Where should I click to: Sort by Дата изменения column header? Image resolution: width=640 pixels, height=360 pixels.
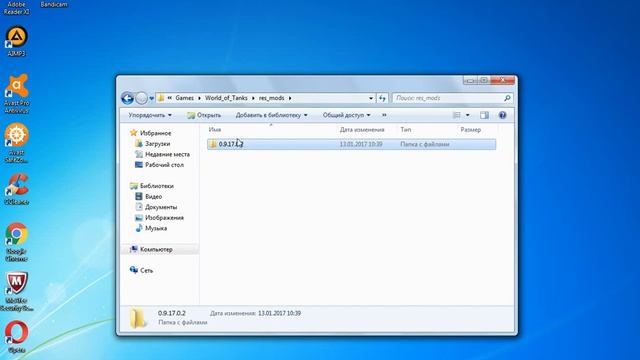pos(362,129)
